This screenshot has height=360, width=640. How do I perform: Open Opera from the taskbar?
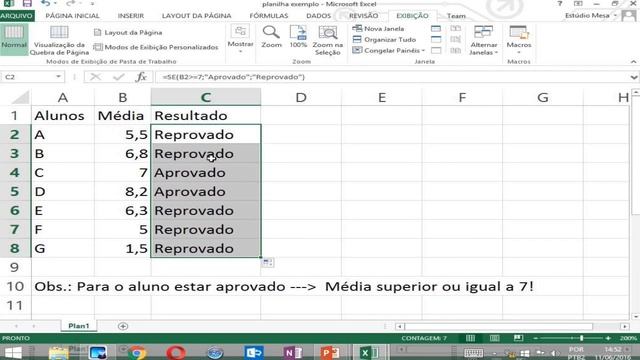click(x=176, y=353)
